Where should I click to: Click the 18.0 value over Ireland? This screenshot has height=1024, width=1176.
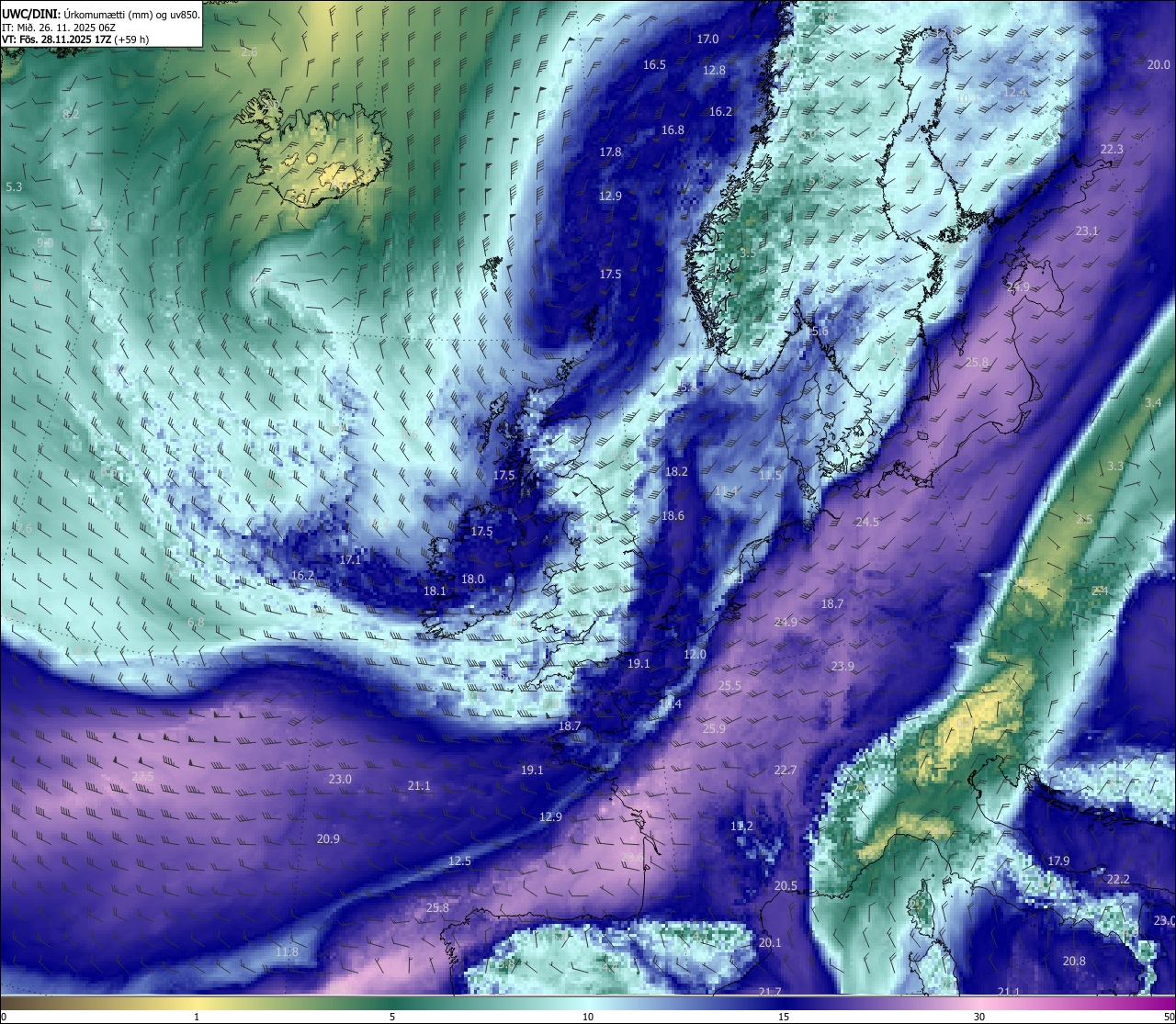(x=472, y=580)
